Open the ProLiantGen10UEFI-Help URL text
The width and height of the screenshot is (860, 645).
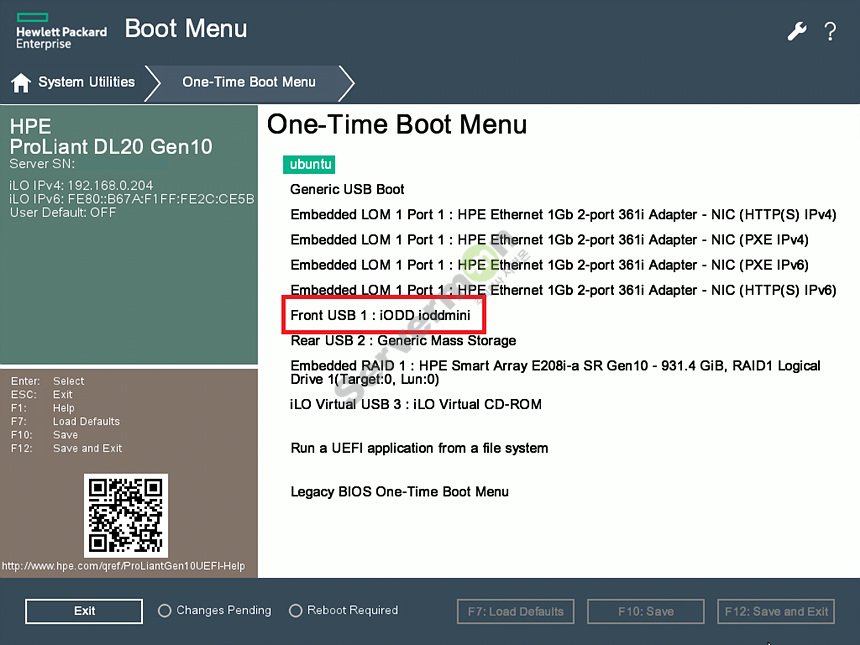click(123, 566)
